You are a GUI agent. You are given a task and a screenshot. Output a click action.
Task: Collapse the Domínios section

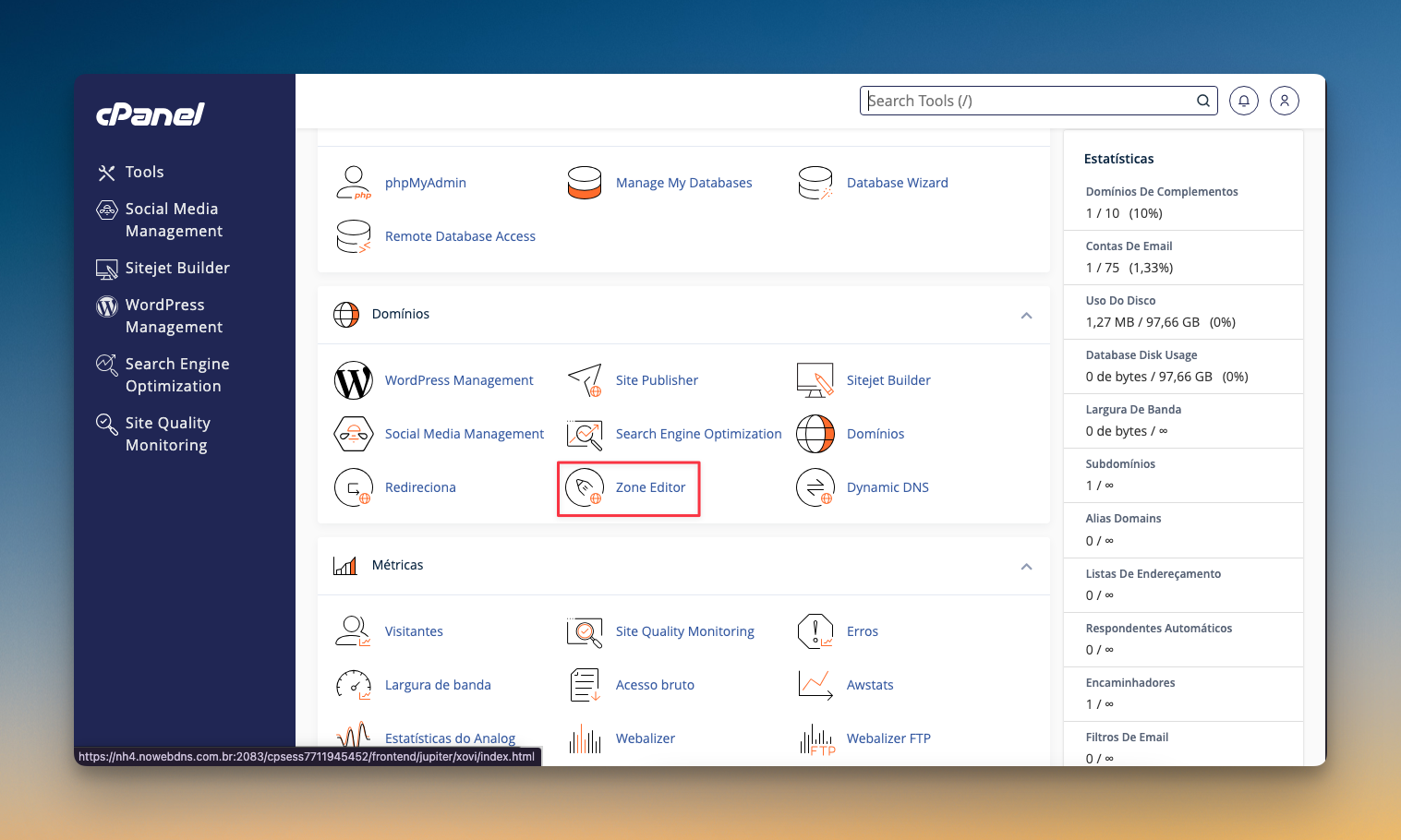tap(1026, 315)
